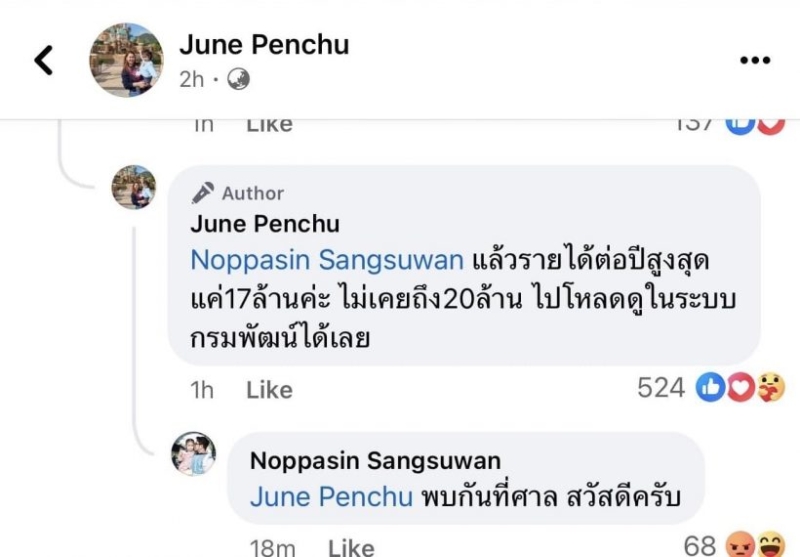Image resolution: width=800 pixels, height=557 pixels.
Task: Tap the Author microphone badge icon
Action: click(203, 193)
